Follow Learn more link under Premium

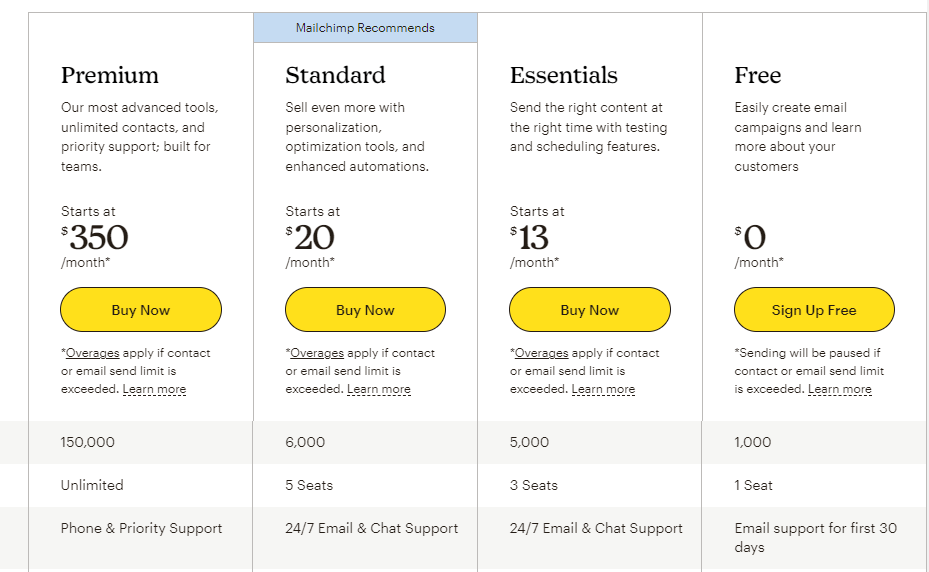click(x=154, y=389)
